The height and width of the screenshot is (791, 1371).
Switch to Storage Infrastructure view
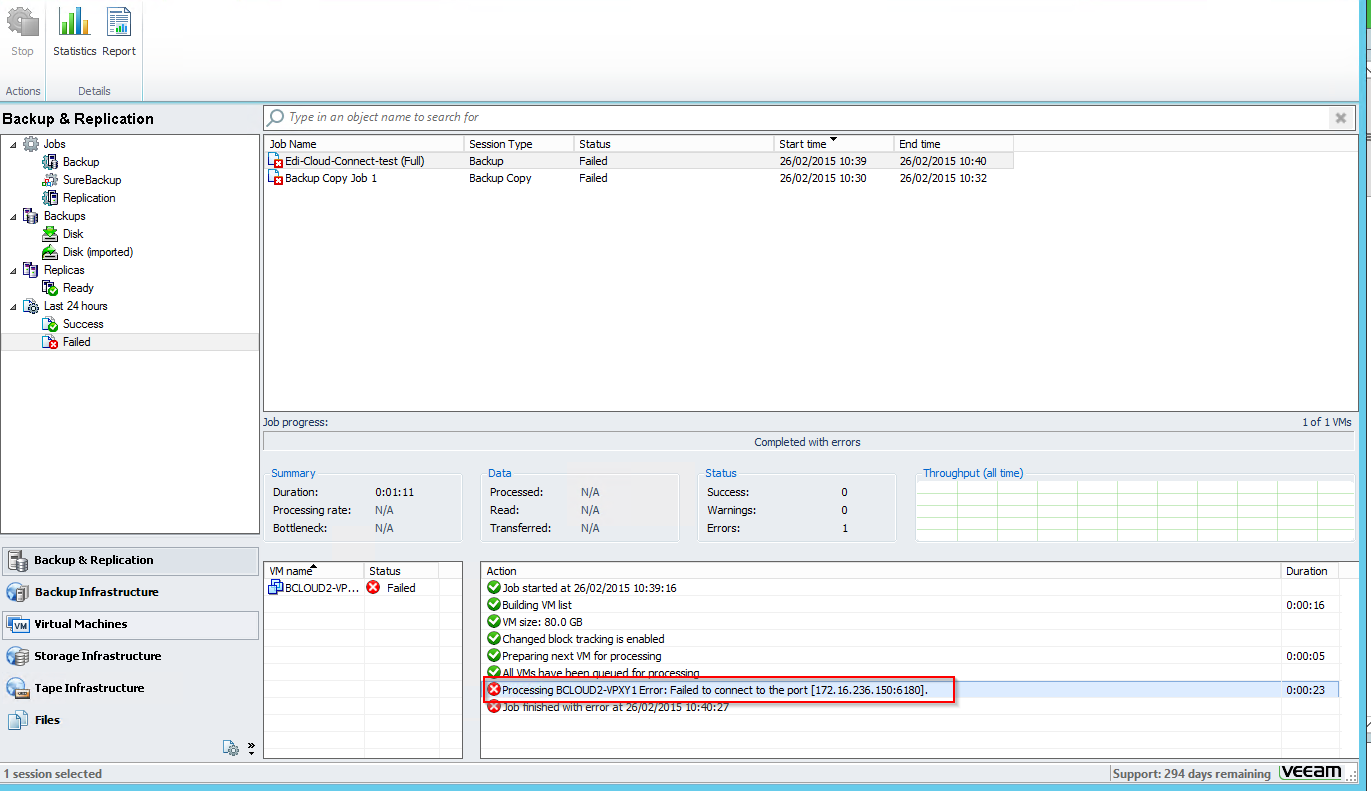pos(130,656)
